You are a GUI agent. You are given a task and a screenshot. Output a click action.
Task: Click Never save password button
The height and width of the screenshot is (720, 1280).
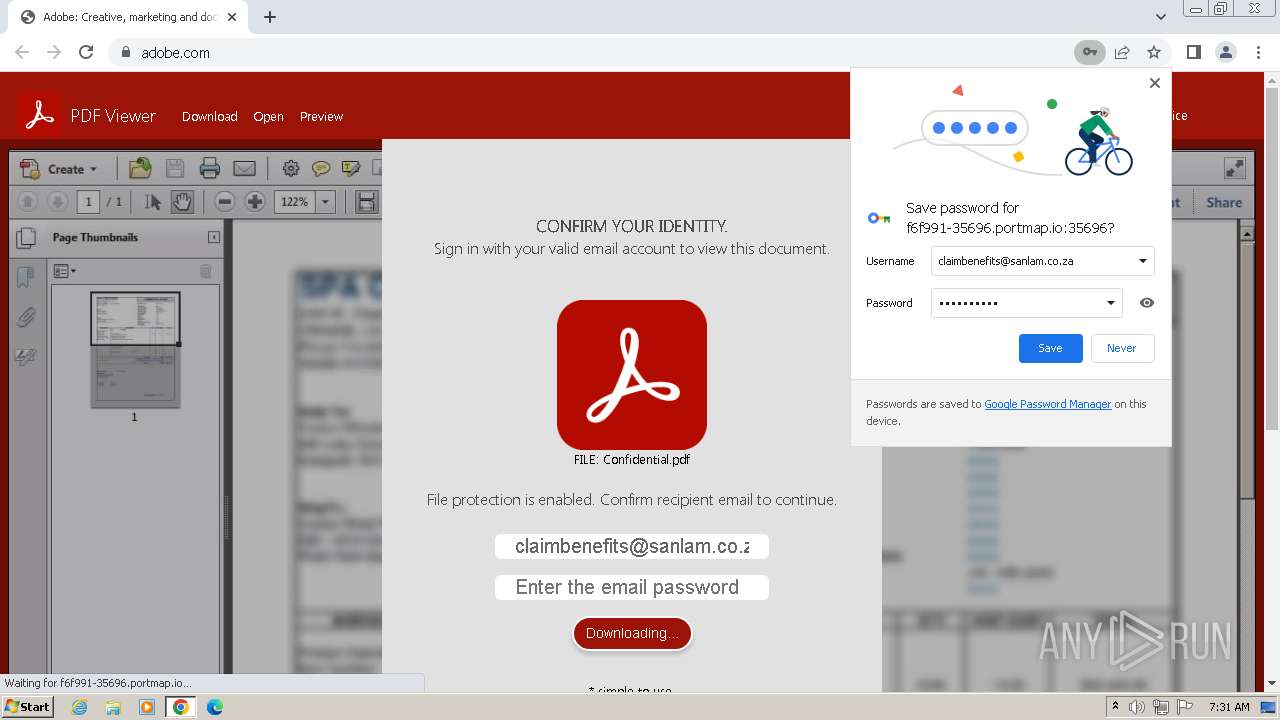click(x=1121, y=348)
